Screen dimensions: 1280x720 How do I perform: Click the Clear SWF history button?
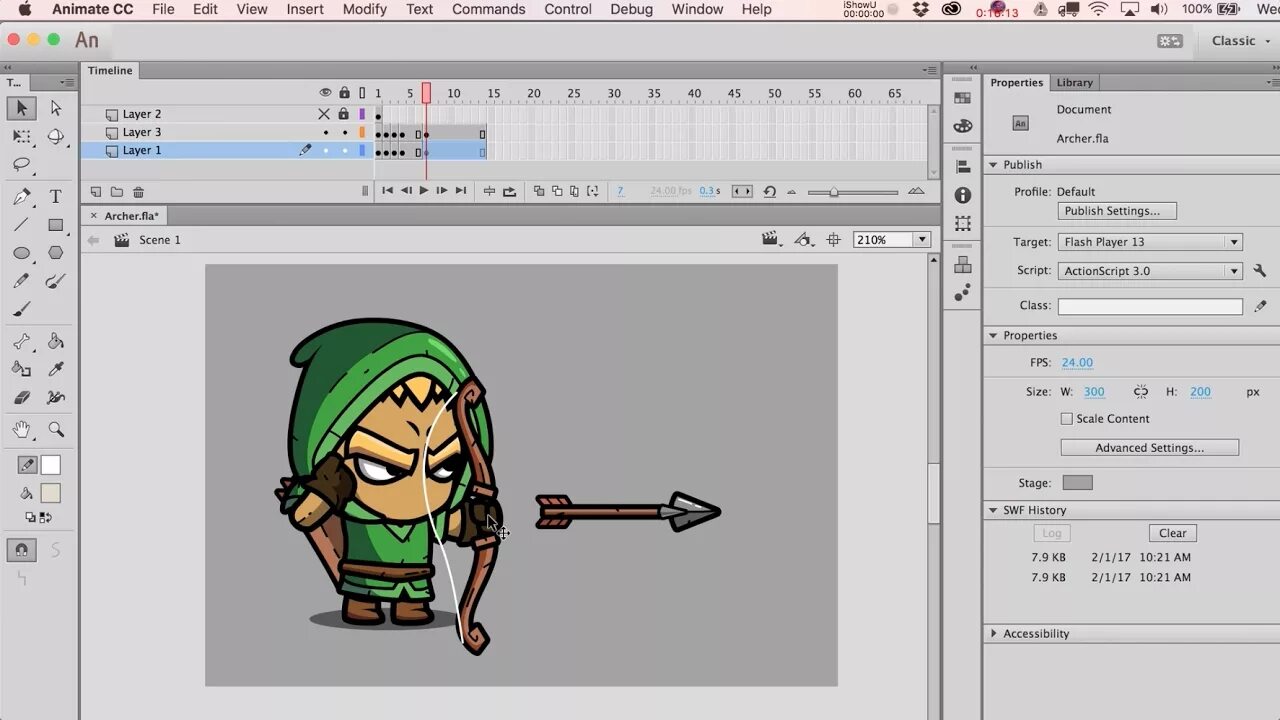point(1173,533)
